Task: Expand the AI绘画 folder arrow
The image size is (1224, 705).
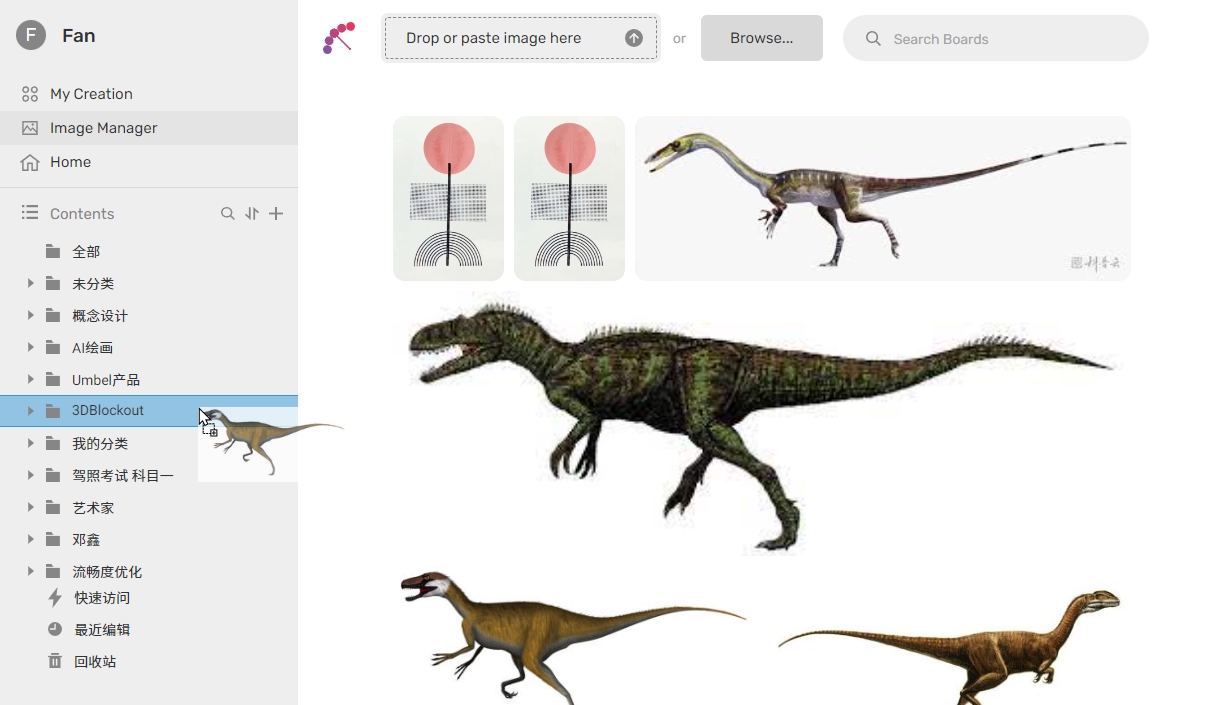Action: click(x=30, y=348)
